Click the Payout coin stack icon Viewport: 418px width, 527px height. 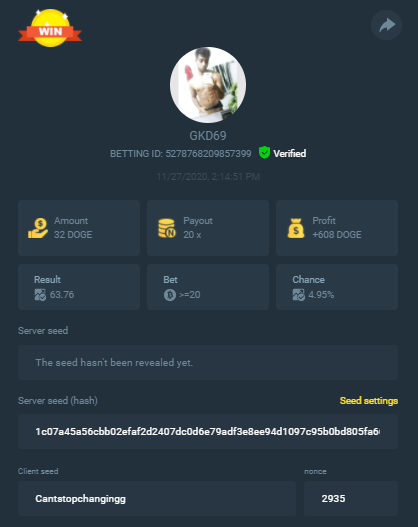click(x=167, y=228)
